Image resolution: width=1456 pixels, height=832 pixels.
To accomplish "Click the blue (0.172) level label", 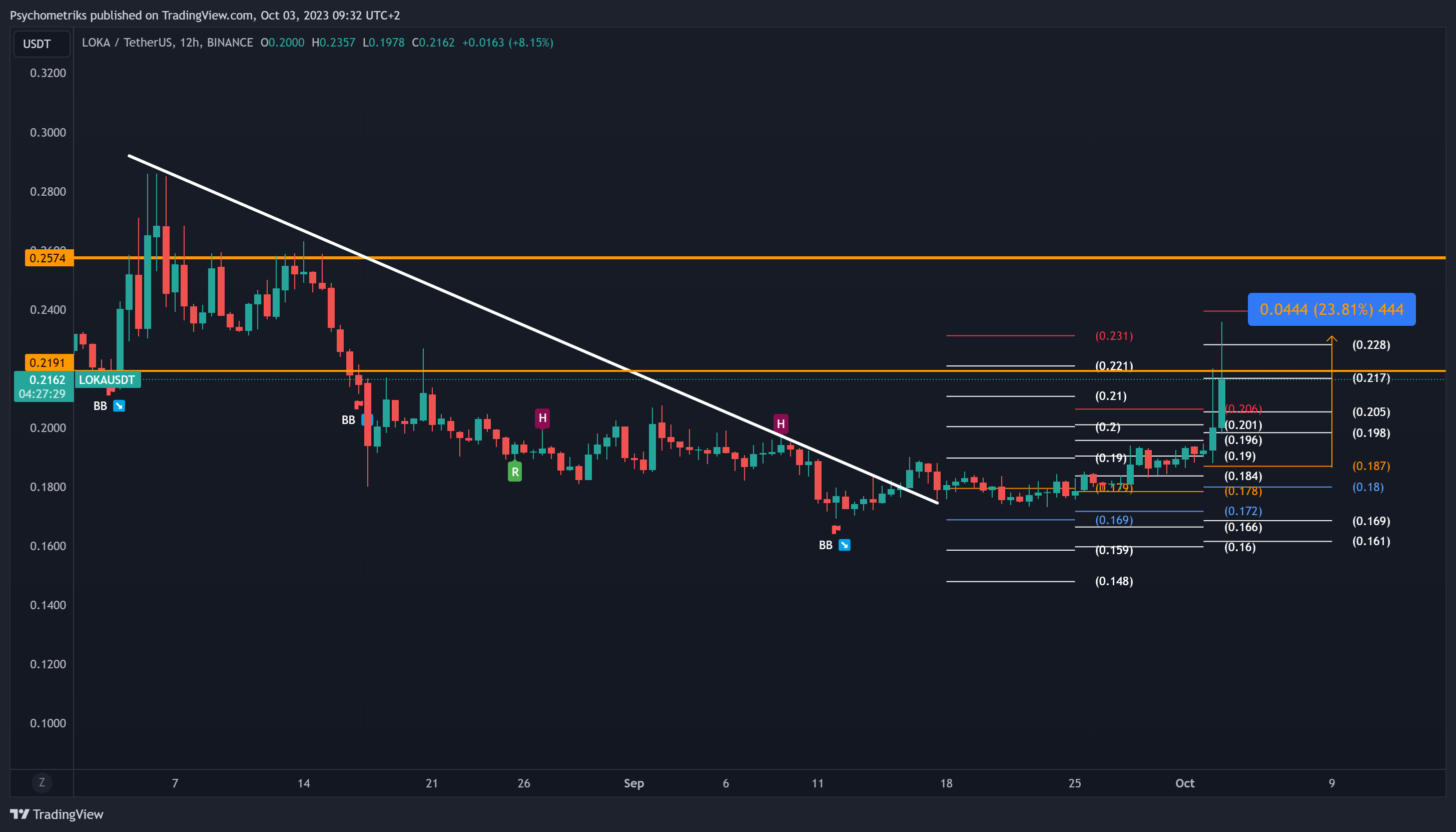I will point(1243,511).
